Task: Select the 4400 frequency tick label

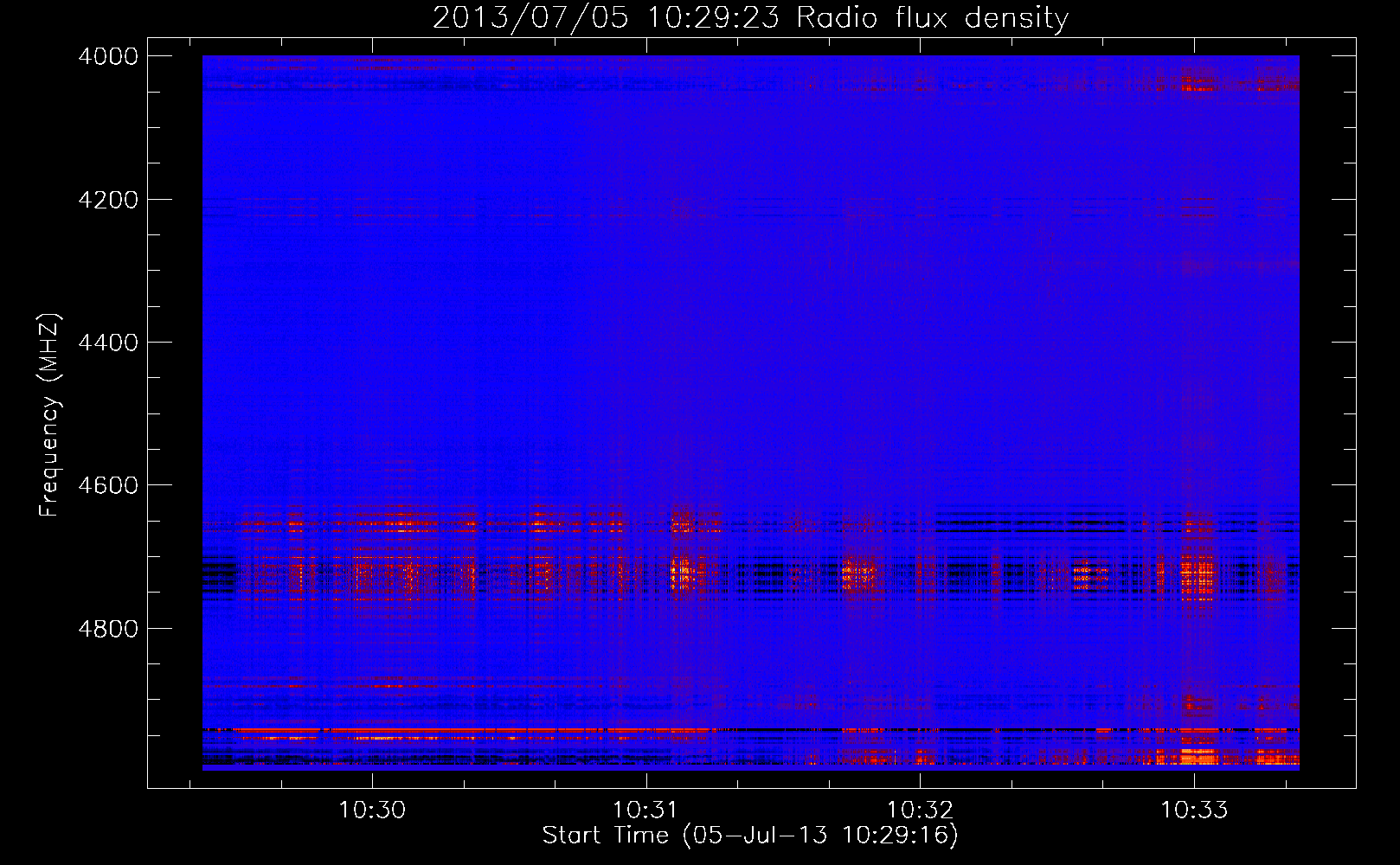Action: point(108,343)
